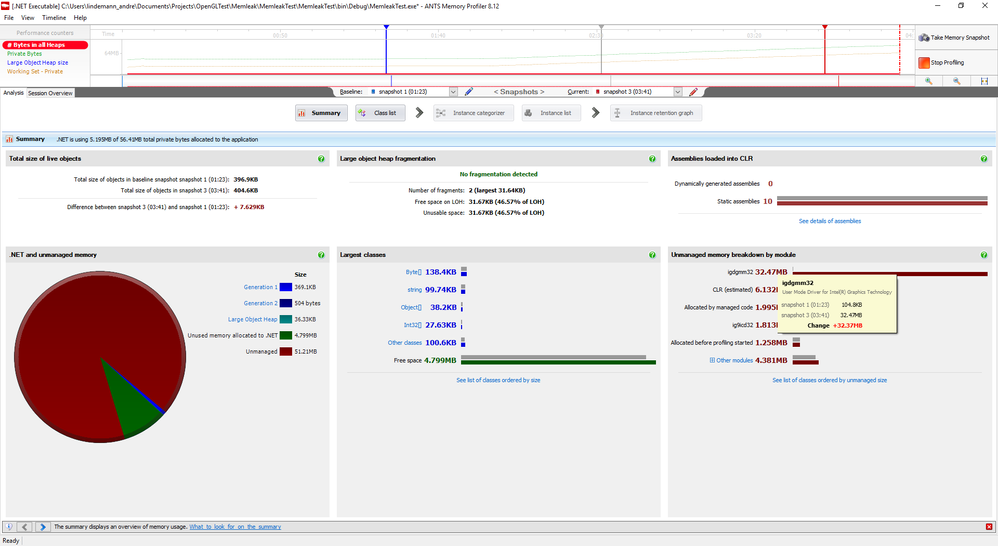Open the Byte[] class link

pyautogui.click(x=413, y=272)
